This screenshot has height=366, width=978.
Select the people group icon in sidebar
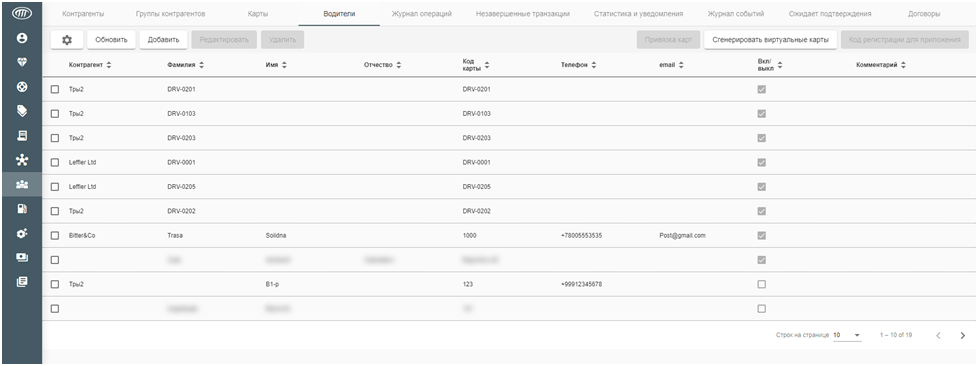click(x=22, y=185)
